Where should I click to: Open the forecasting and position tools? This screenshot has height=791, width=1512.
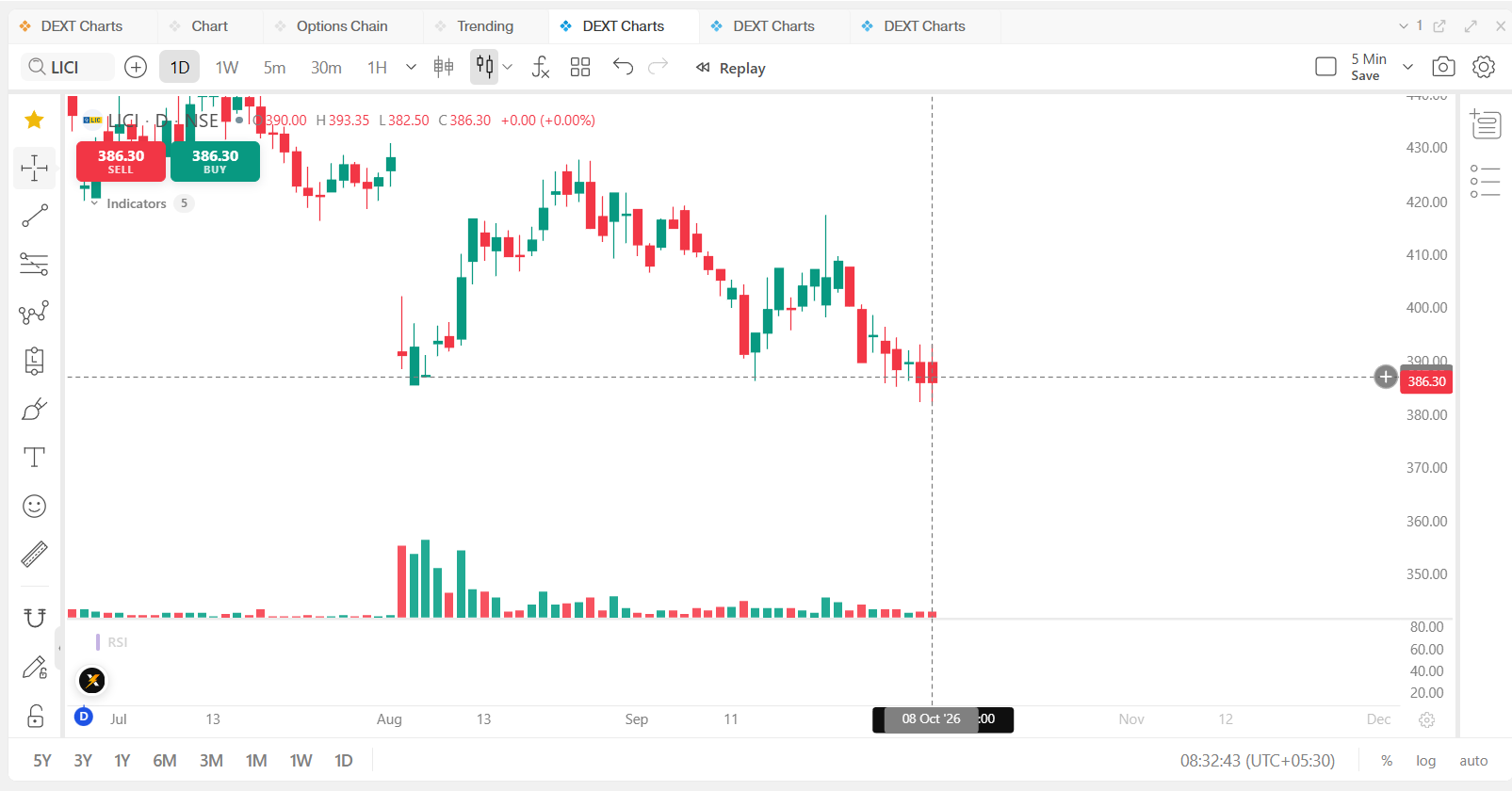[35, 361]
